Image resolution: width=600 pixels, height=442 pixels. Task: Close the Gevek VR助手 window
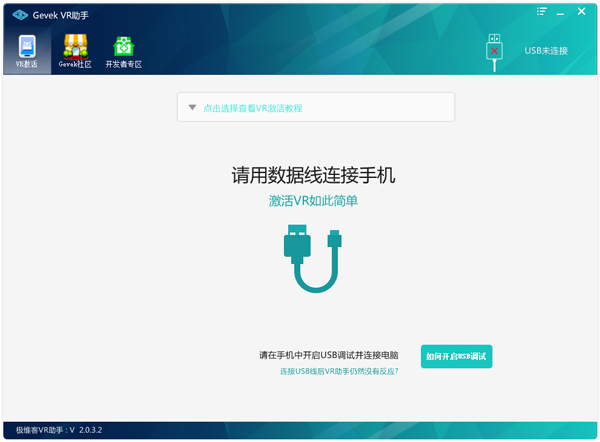click(x=581, y=11)
